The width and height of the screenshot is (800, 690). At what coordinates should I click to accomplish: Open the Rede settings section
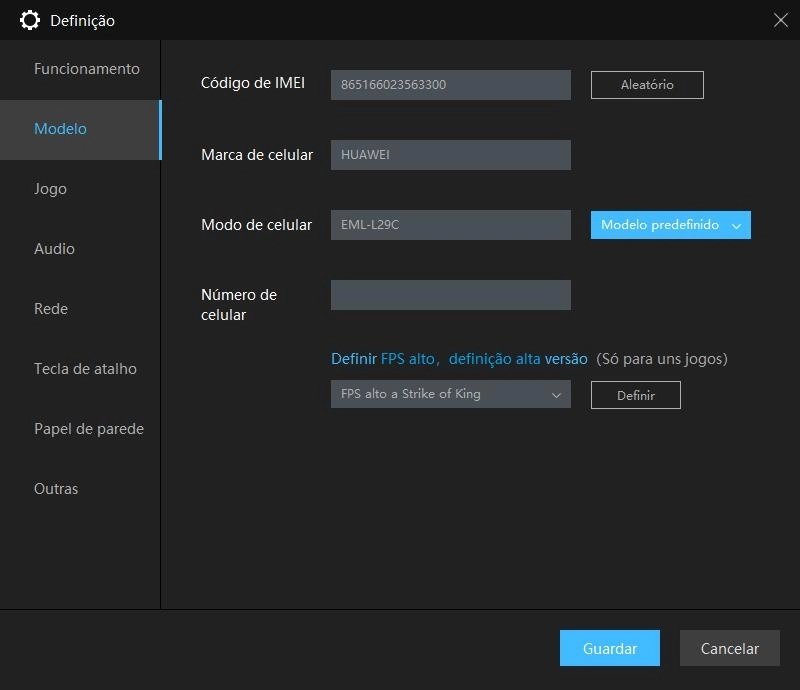pyautogui.click(x=50, y=308)
